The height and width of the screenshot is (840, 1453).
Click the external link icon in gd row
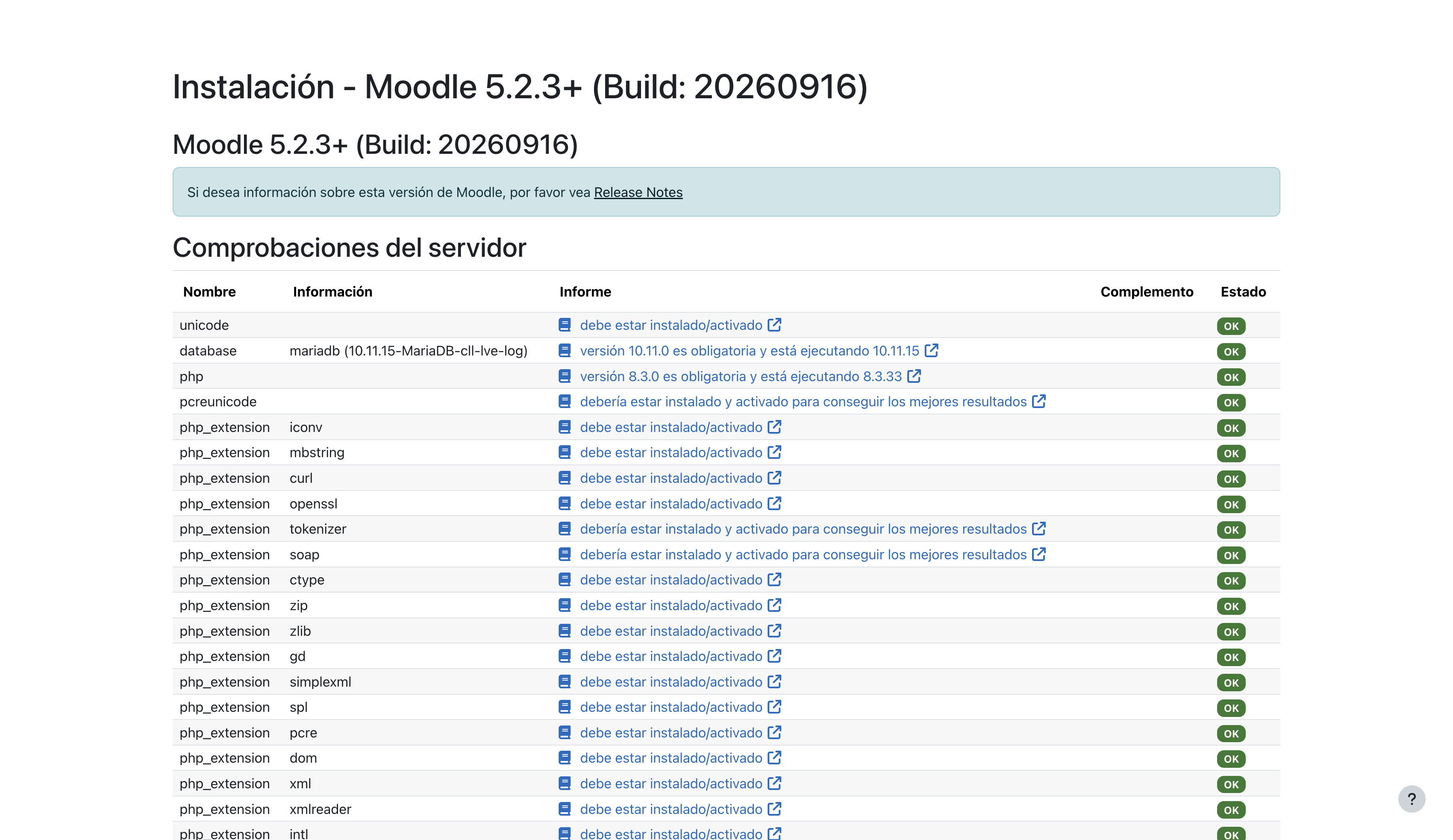(774, 656)
